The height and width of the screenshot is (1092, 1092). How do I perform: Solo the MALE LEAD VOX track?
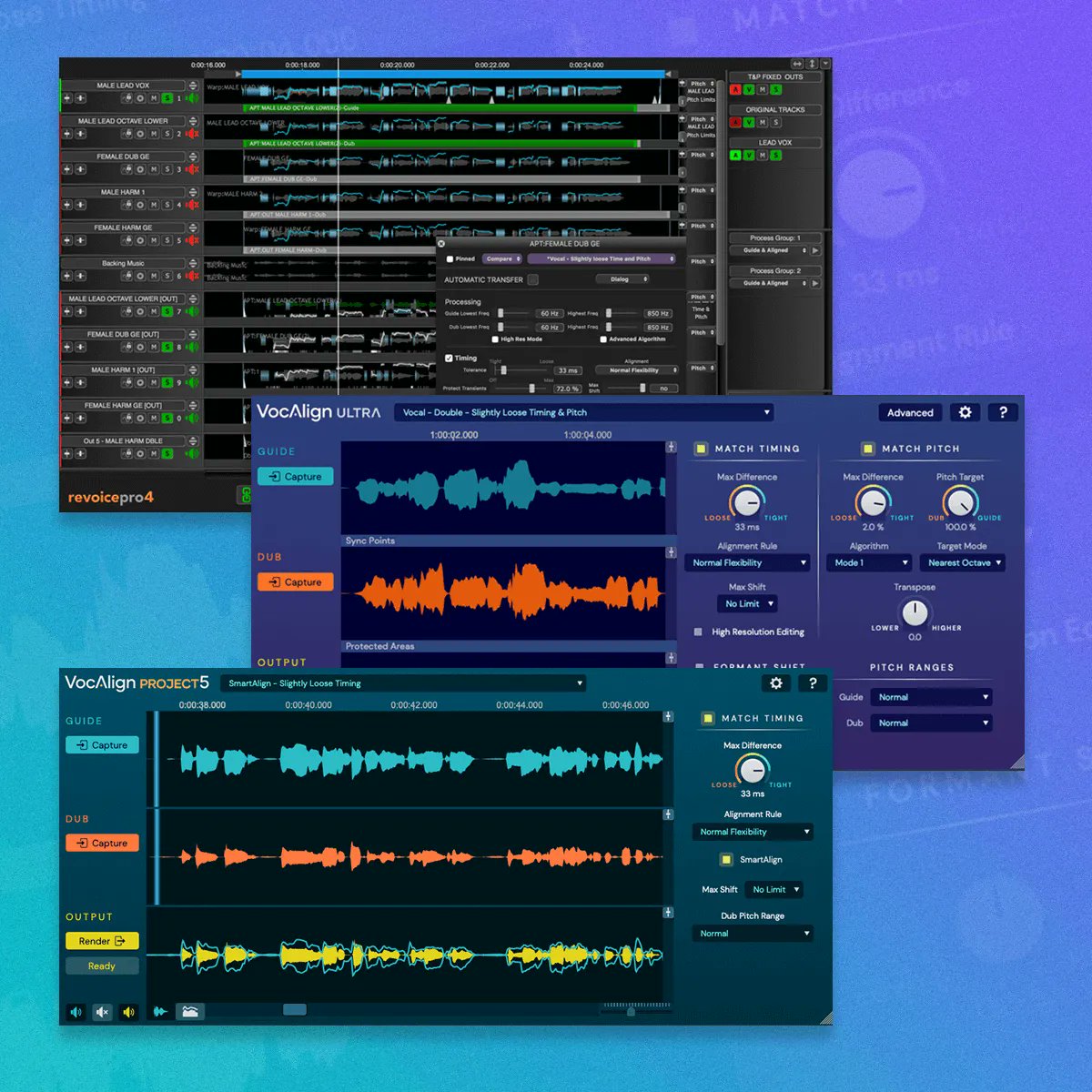(x=167, y=98)
